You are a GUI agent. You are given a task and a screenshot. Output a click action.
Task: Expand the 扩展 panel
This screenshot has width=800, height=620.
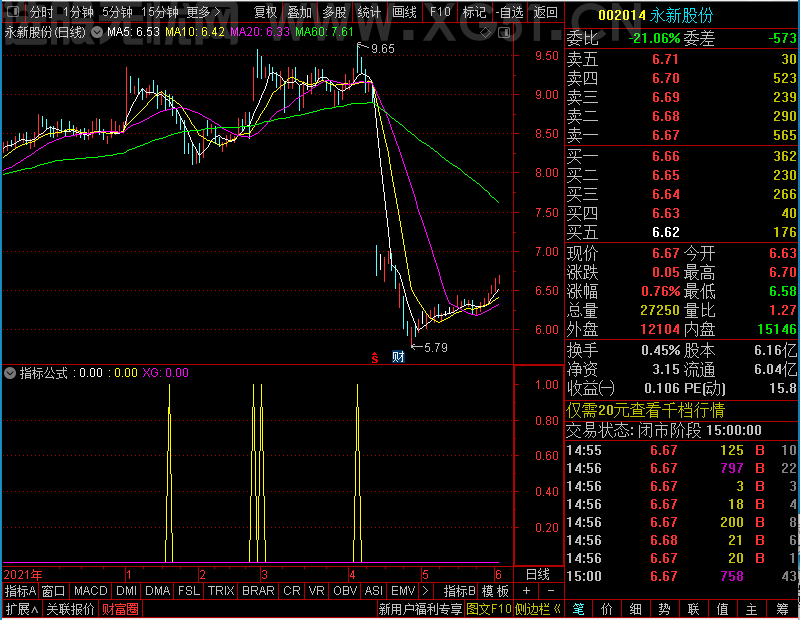22,609
